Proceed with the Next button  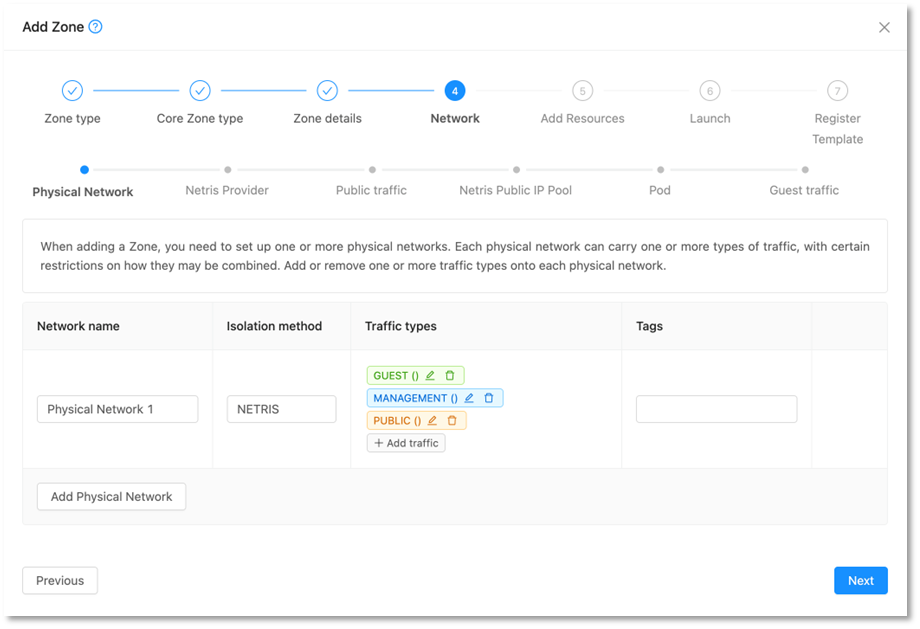tap(860, 581)
